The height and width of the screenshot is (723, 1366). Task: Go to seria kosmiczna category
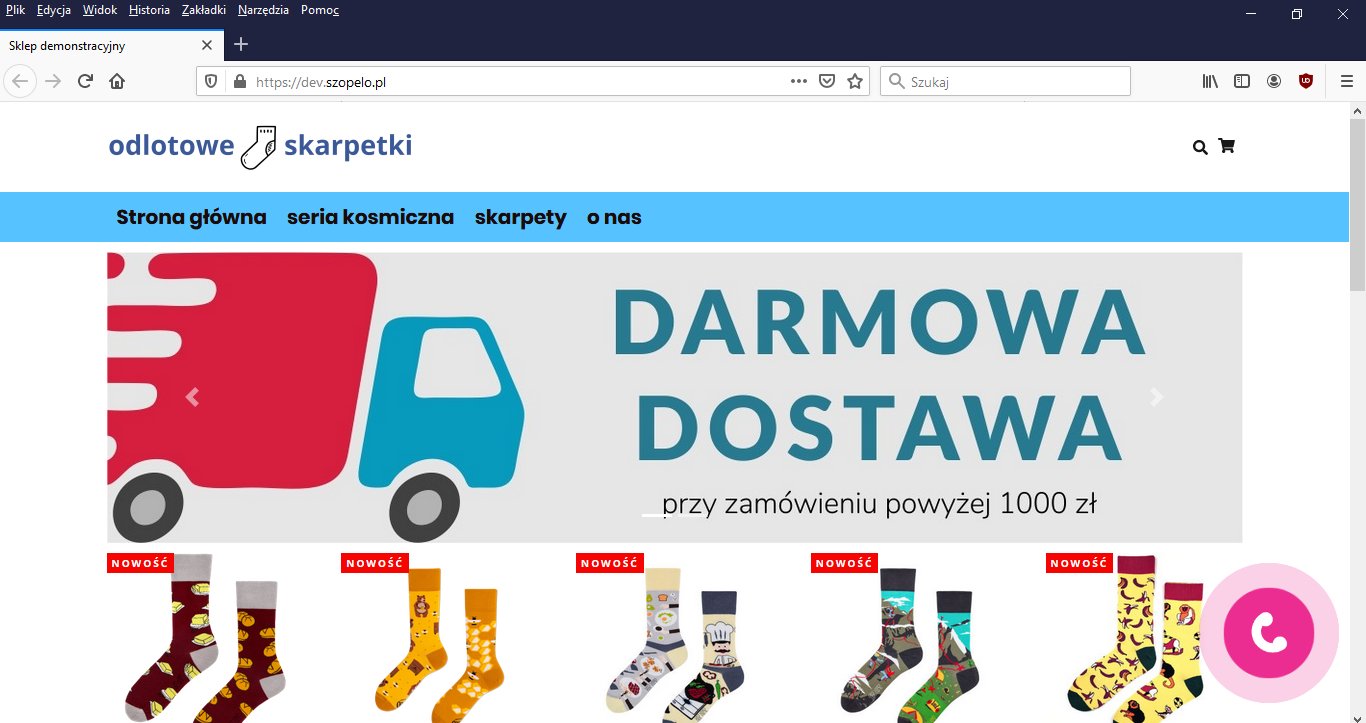pyautogui.click(x=370, y=217)
